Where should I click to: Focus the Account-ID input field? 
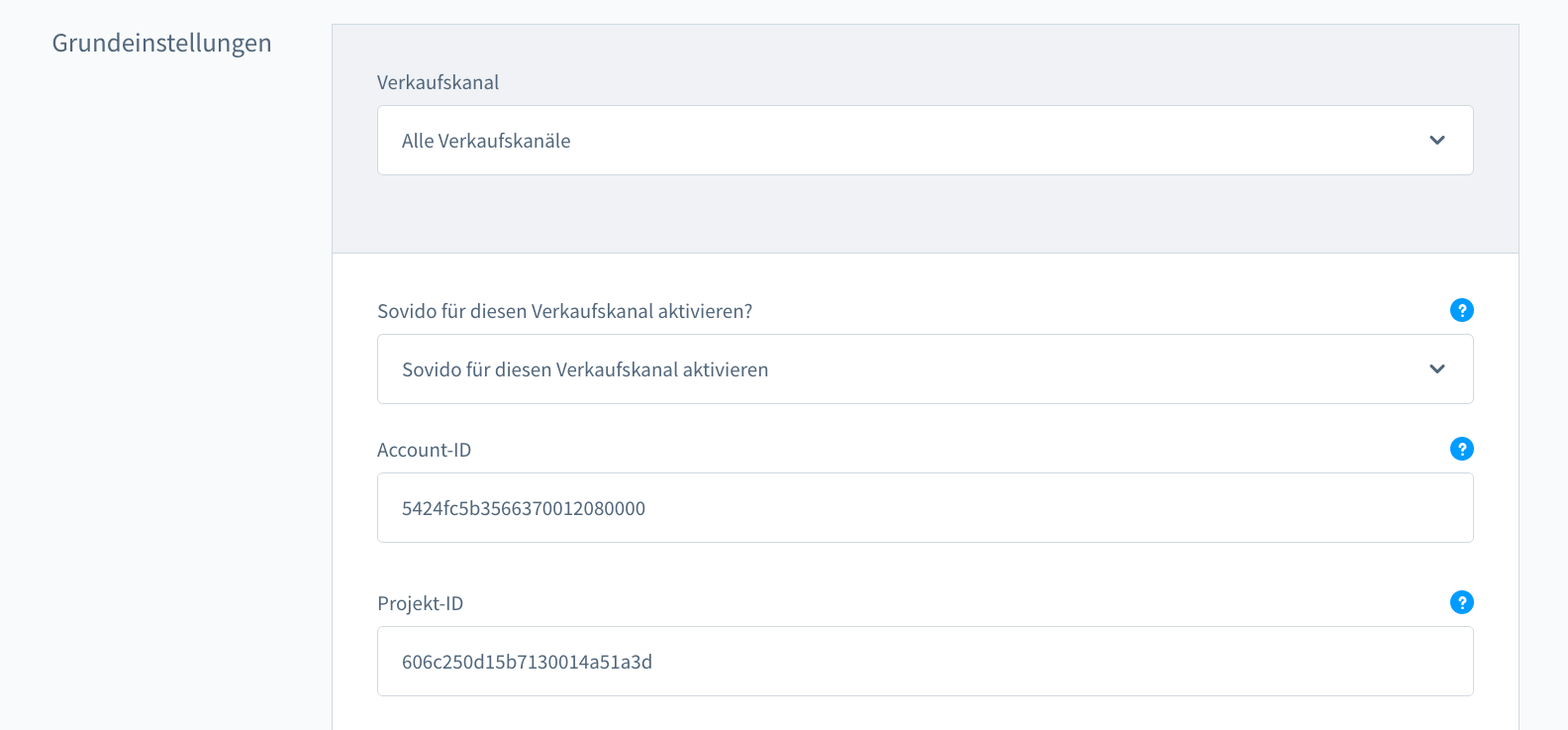click(925, 508)
